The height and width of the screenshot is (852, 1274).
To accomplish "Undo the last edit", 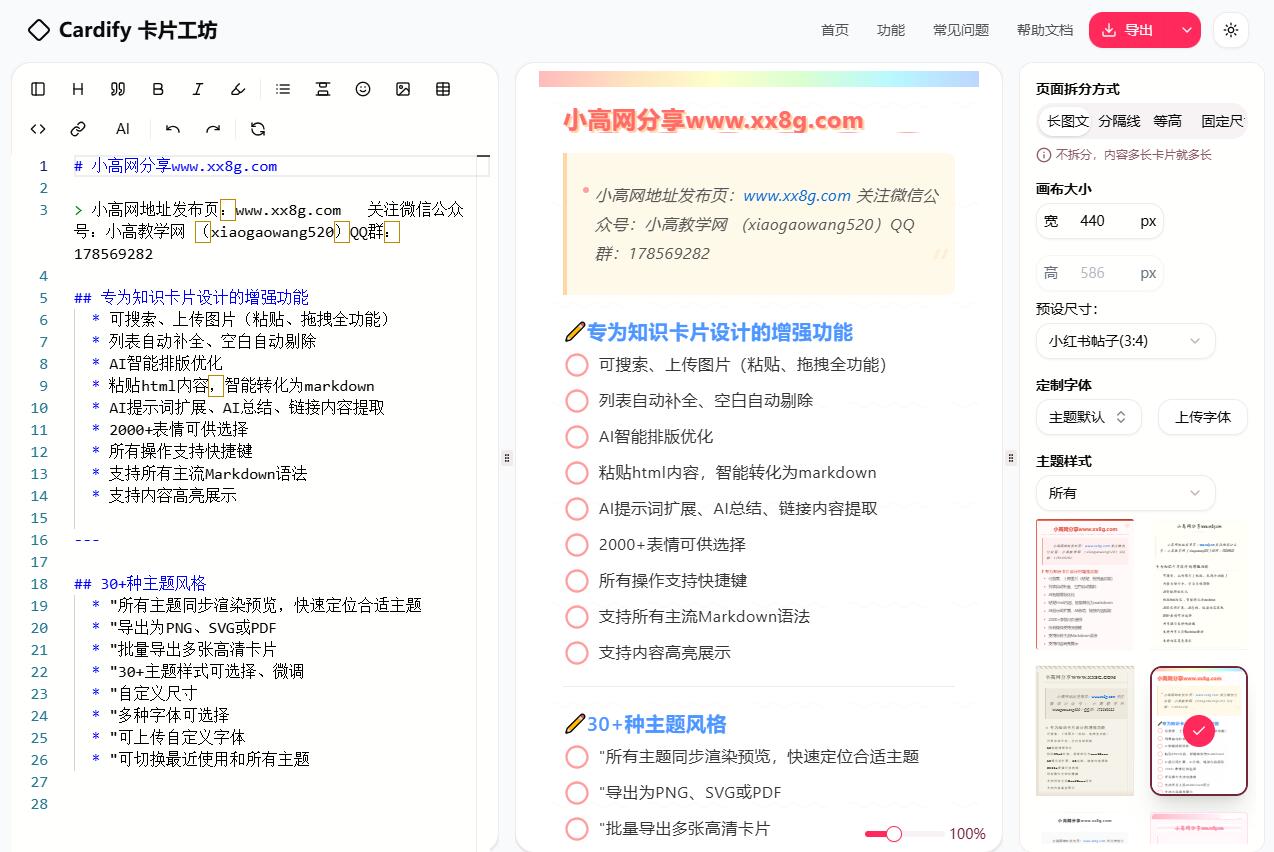I will click(x=173, y=129).
